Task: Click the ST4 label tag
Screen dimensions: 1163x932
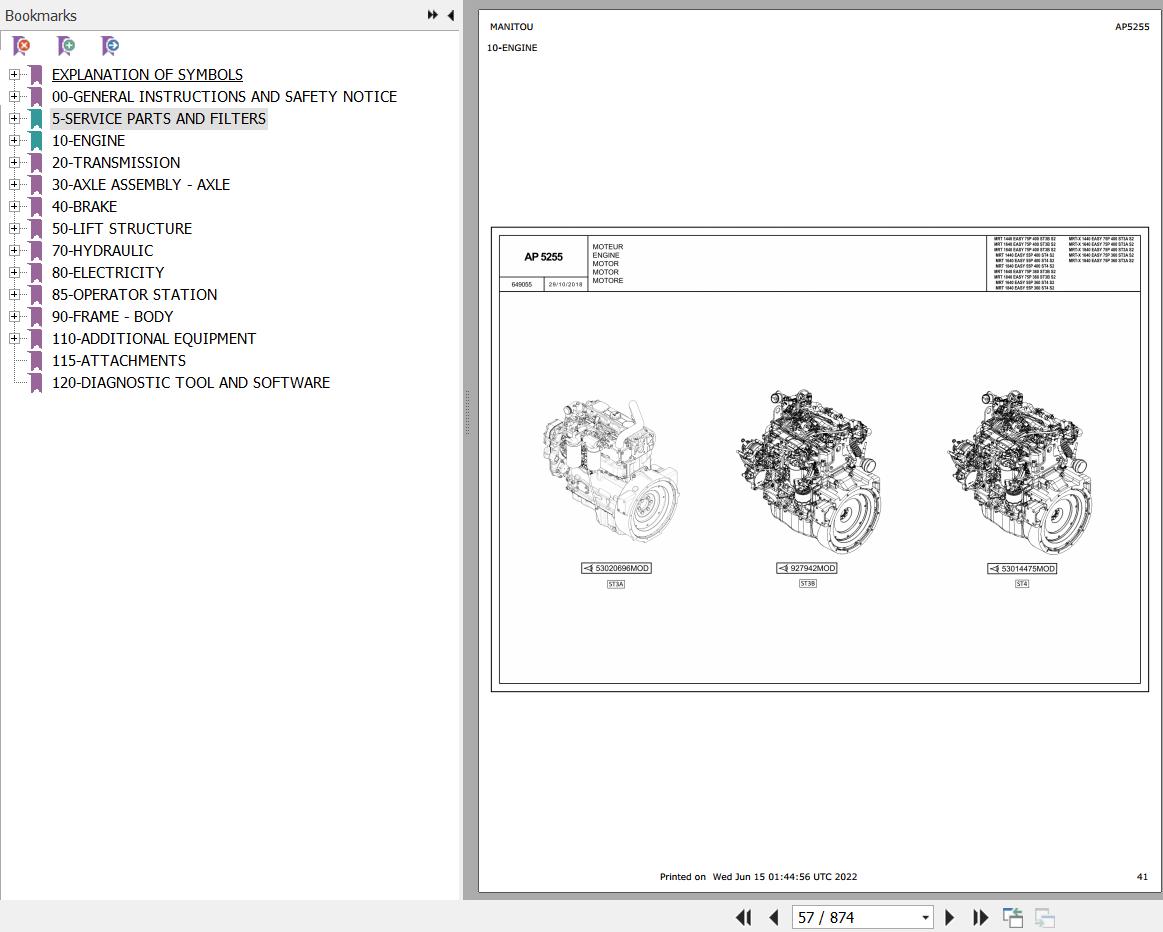Action: [x=1021, y=584]
